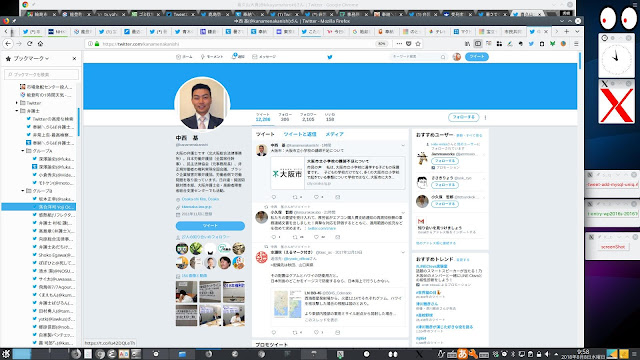This screenshot has width=640, height=360.
Task: Select the highlighted blue bookmark row
Action: (39, 207)
